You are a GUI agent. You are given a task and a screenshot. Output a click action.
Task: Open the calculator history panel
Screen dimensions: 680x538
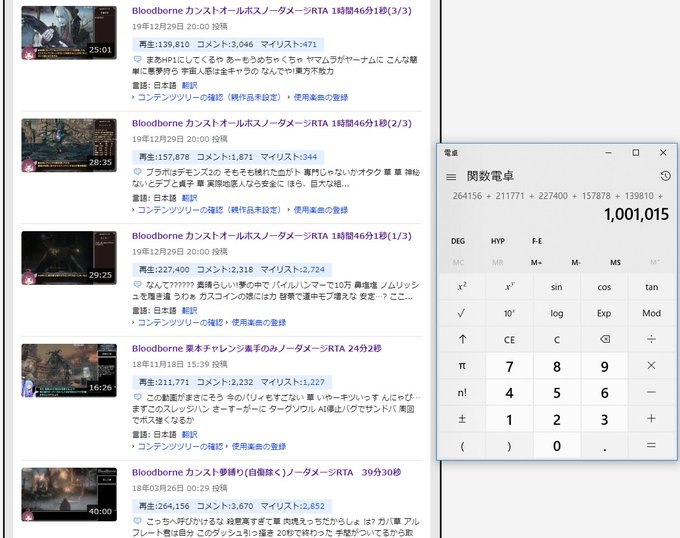[x=665, y=176]
